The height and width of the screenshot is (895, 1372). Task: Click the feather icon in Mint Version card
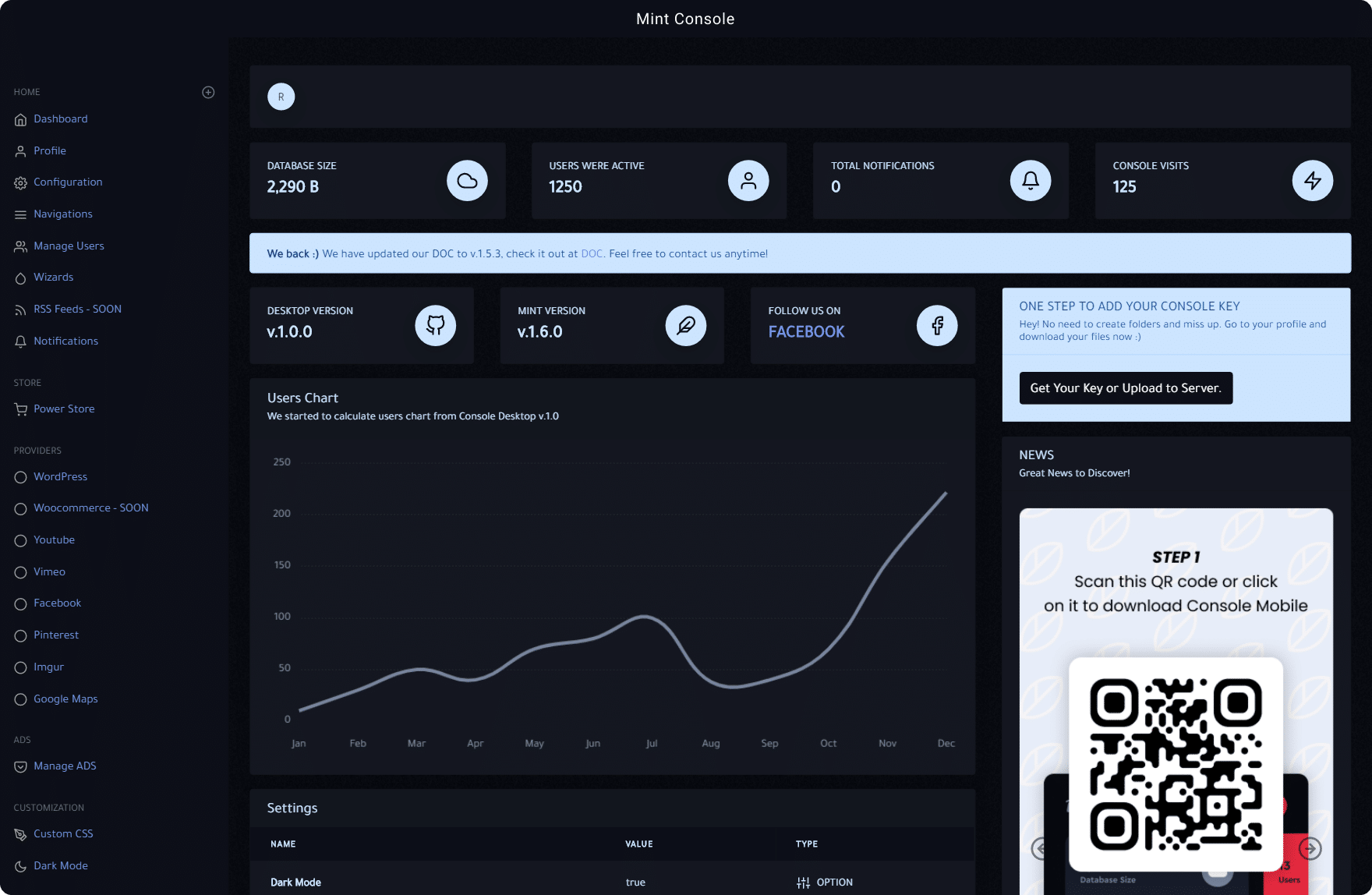click(686, 325)
